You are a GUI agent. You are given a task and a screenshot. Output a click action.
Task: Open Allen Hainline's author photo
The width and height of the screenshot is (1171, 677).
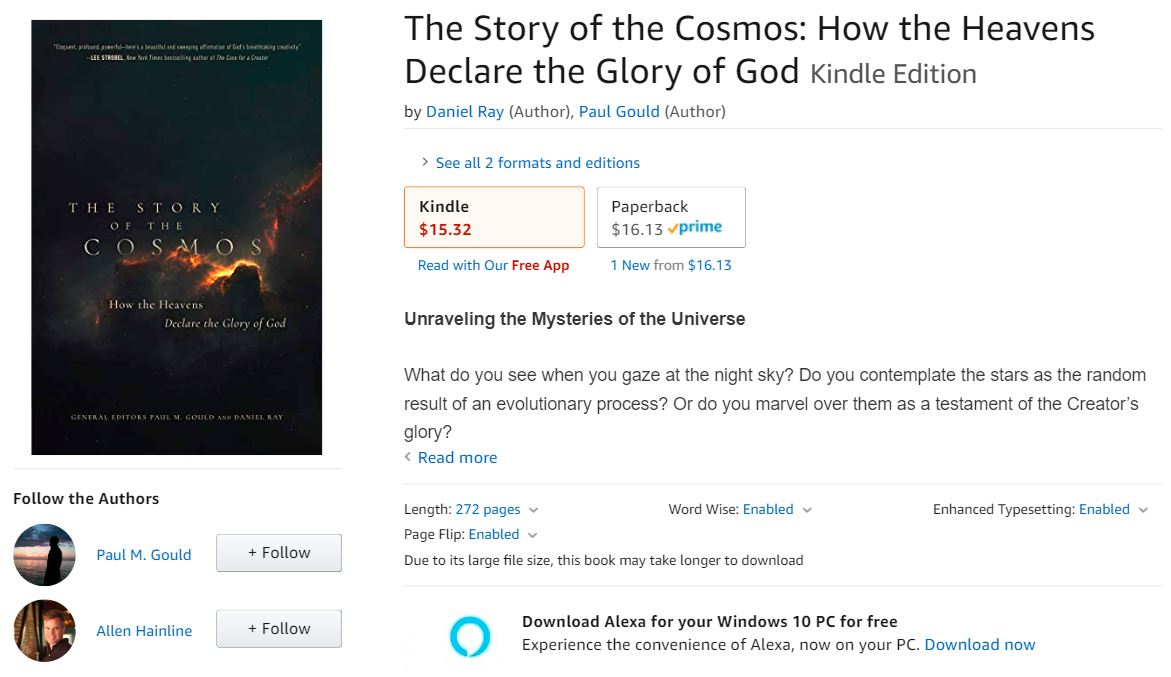(45, 630)
